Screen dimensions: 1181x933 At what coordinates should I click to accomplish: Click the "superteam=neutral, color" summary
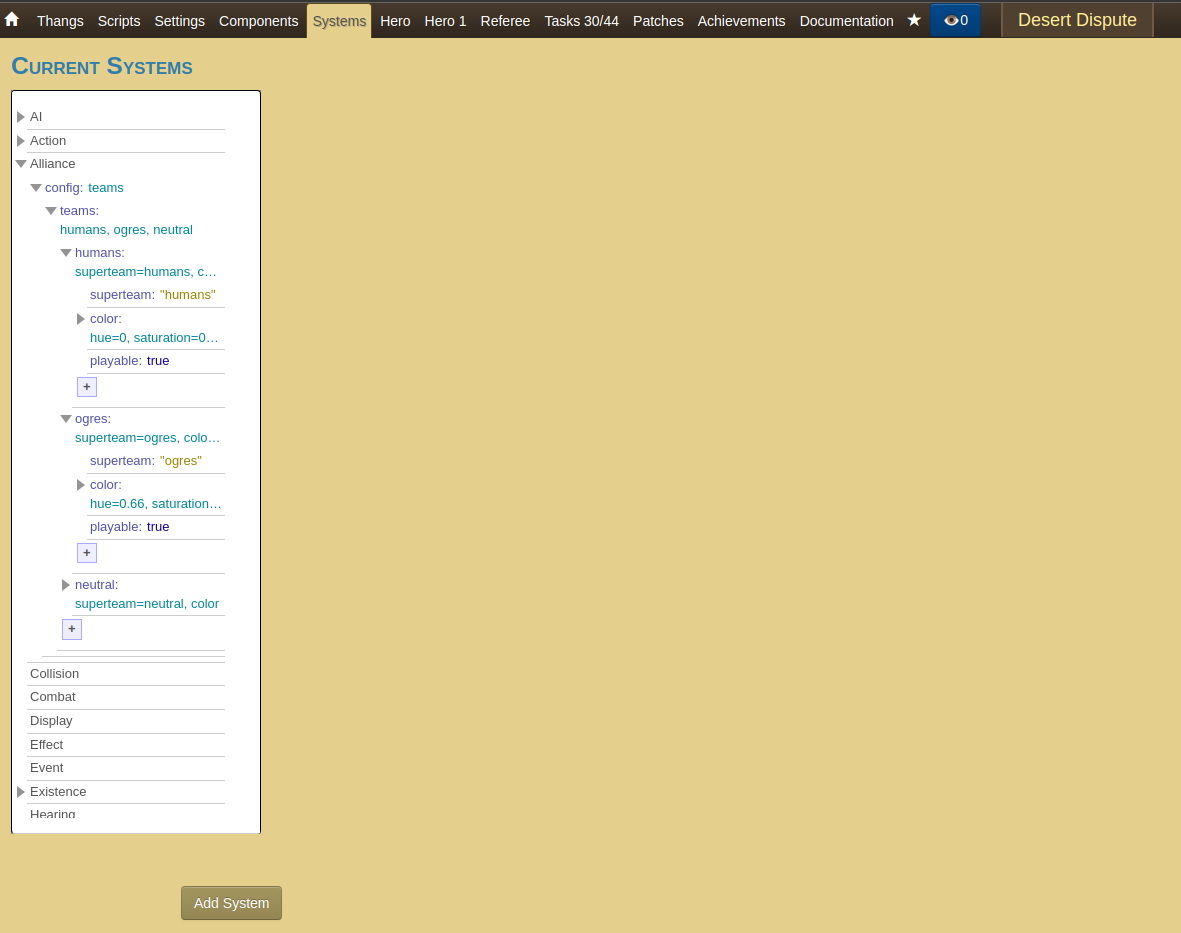[x=147, y=604]
